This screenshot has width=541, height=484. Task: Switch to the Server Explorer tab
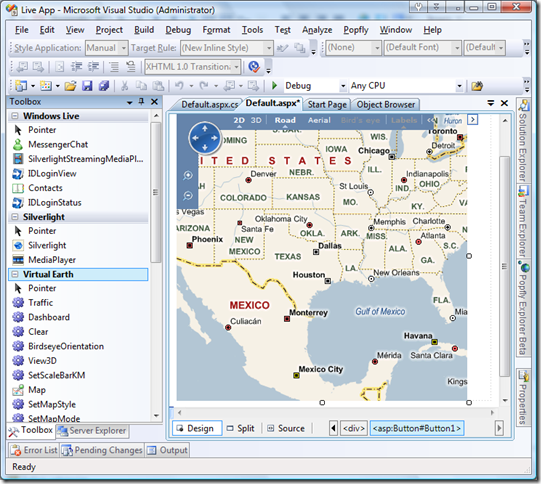(x=92, y=431)
